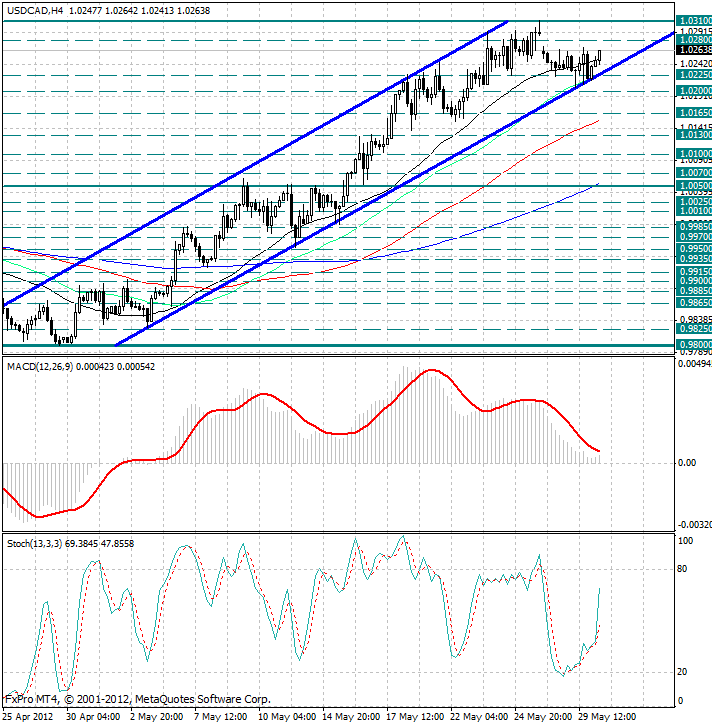Click the 1.0200 price level label
Screen dimensions: 712x724
pyautogui.click(x=694, y=90)
